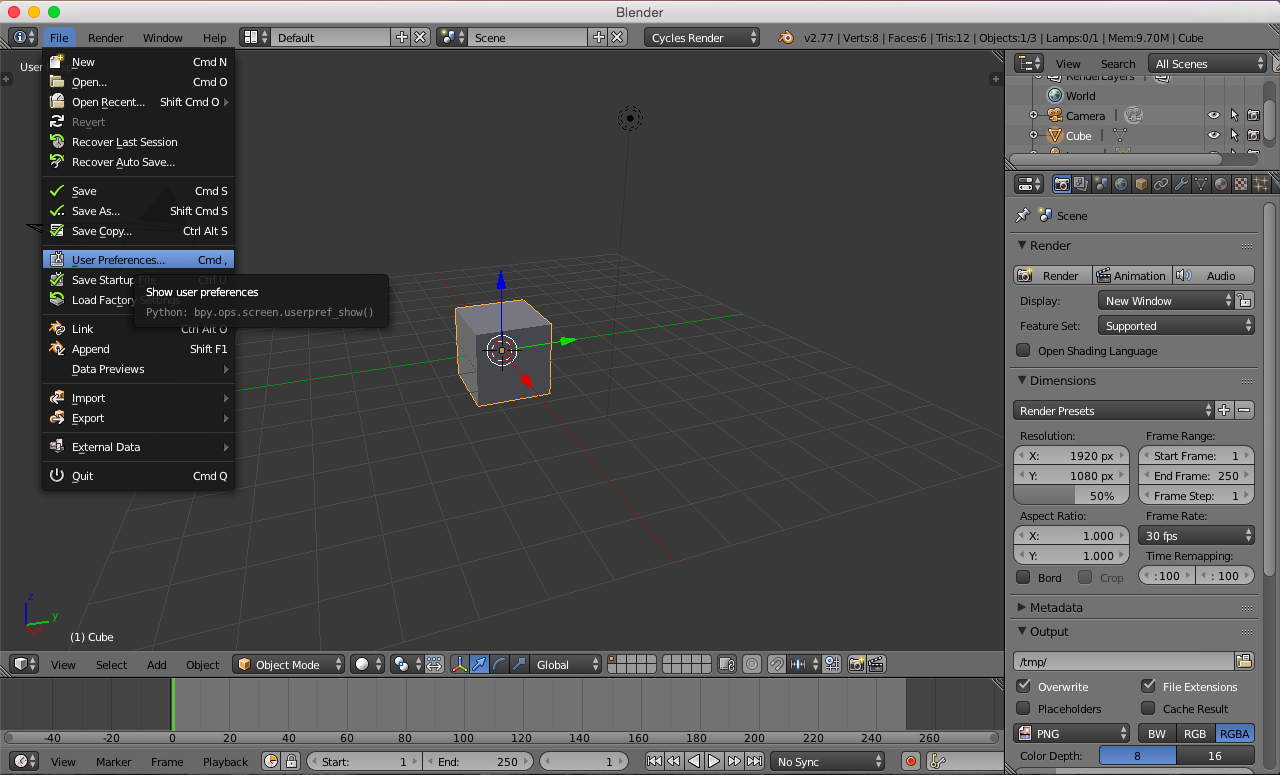Click the play animation button in timeline
This screenshot has height=775, width=1280.
click(714, 762)
